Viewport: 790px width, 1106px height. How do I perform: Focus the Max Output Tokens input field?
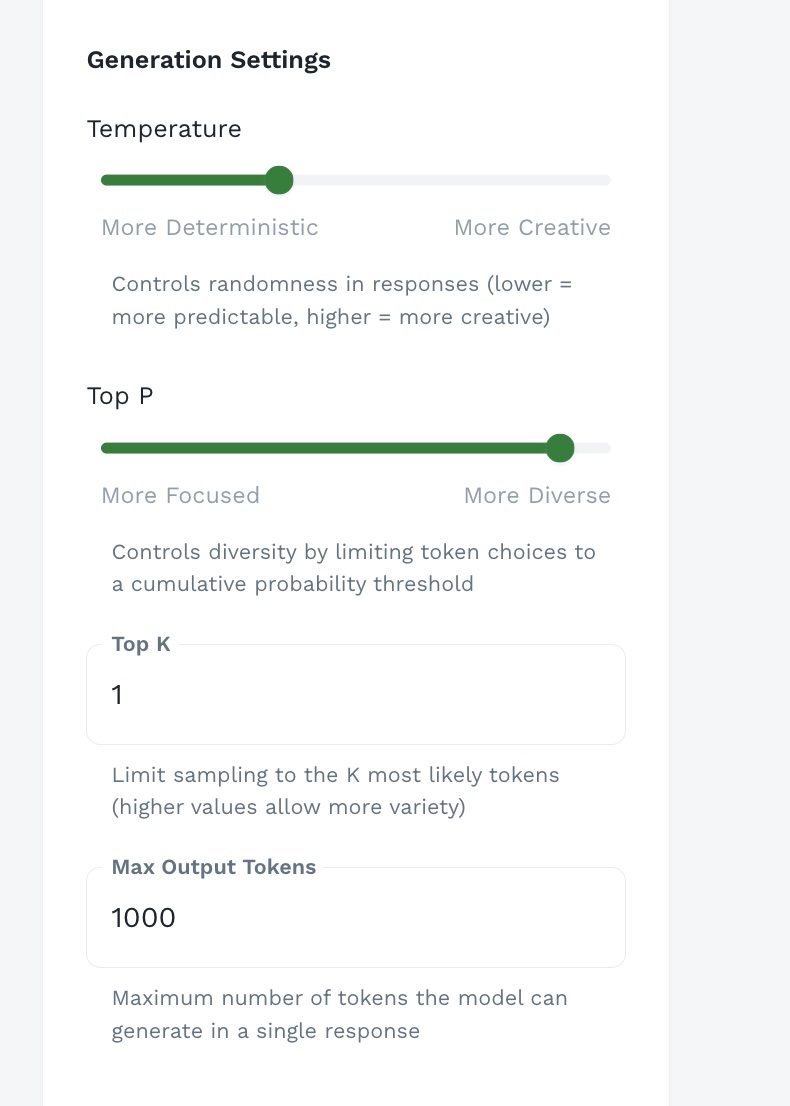click(x=355, y=918)
